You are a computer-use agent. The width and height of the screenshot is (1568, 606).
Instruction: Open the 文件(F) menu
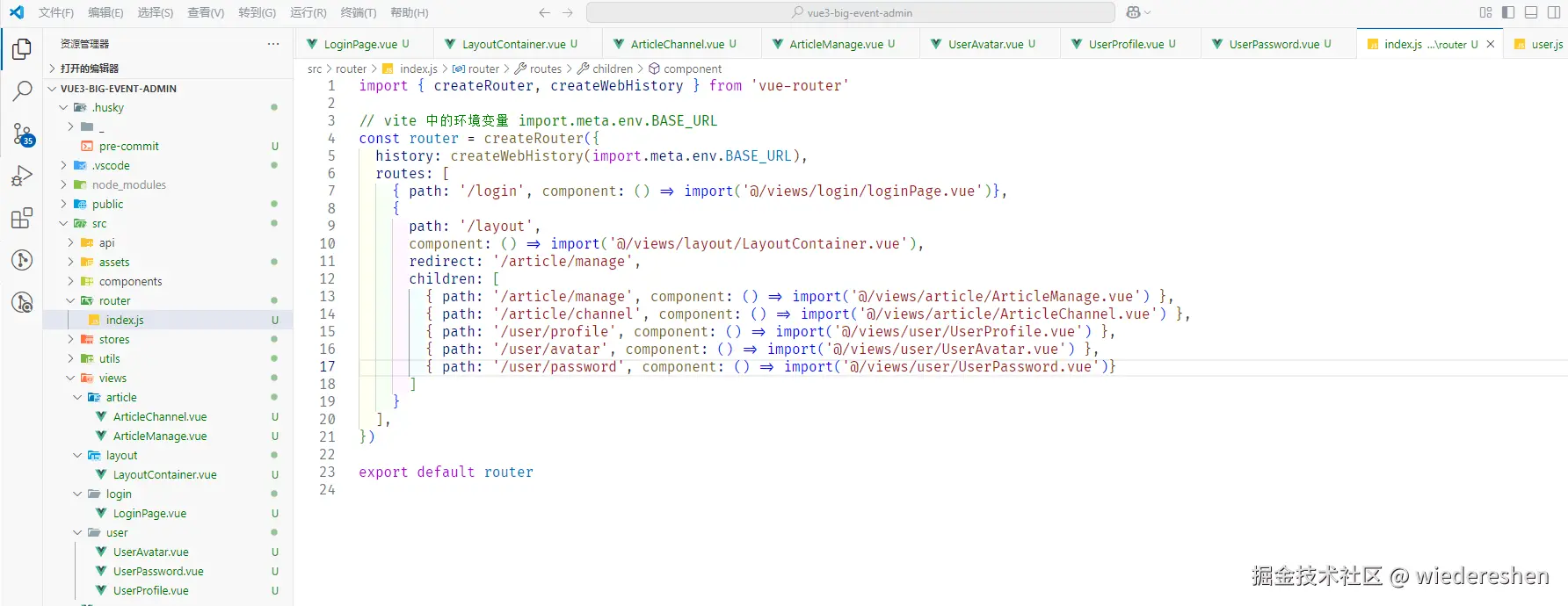tap(56, 12)
